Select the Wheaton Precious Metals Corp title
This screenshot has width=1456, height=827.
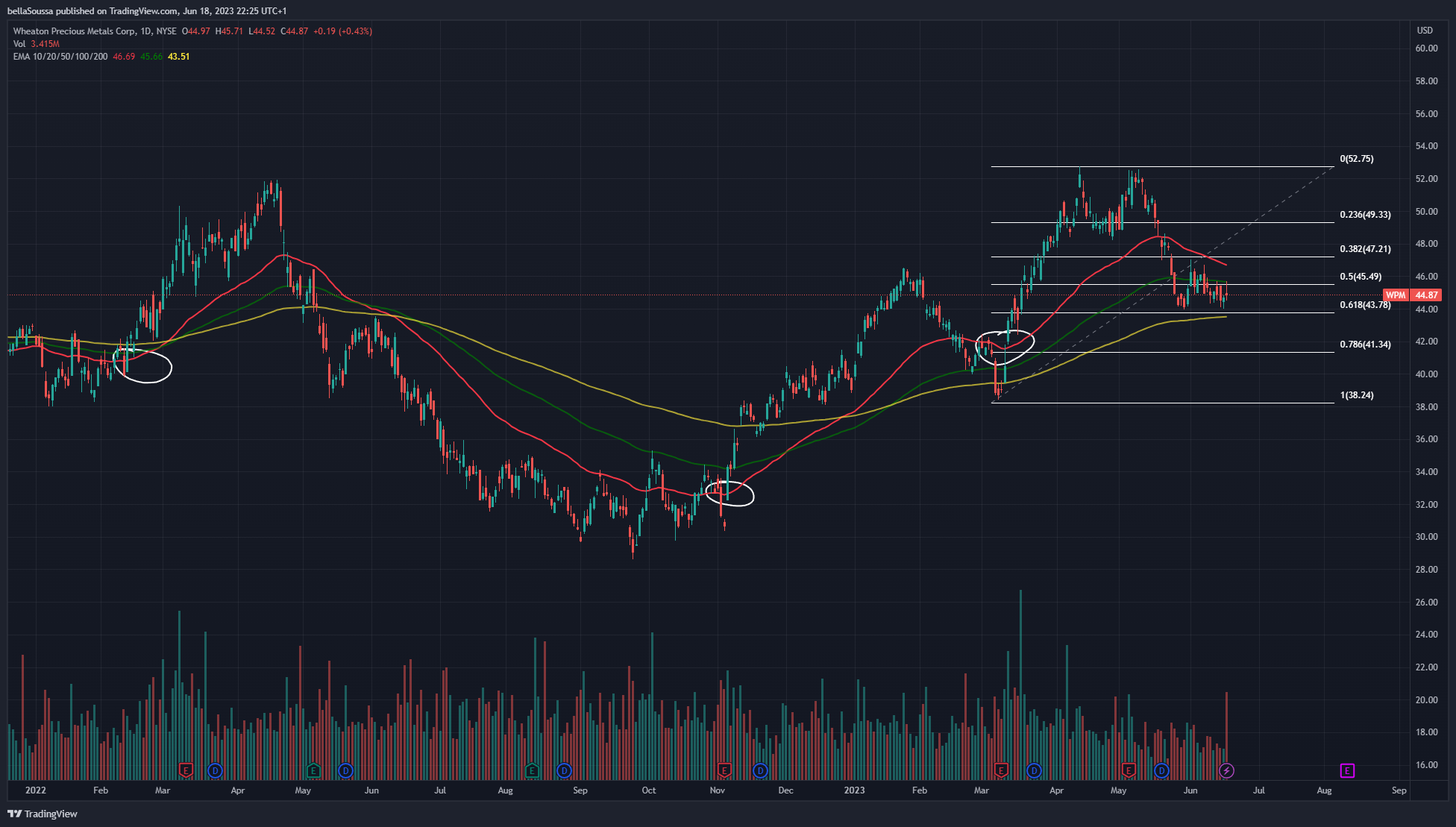[x=75, y=31]
